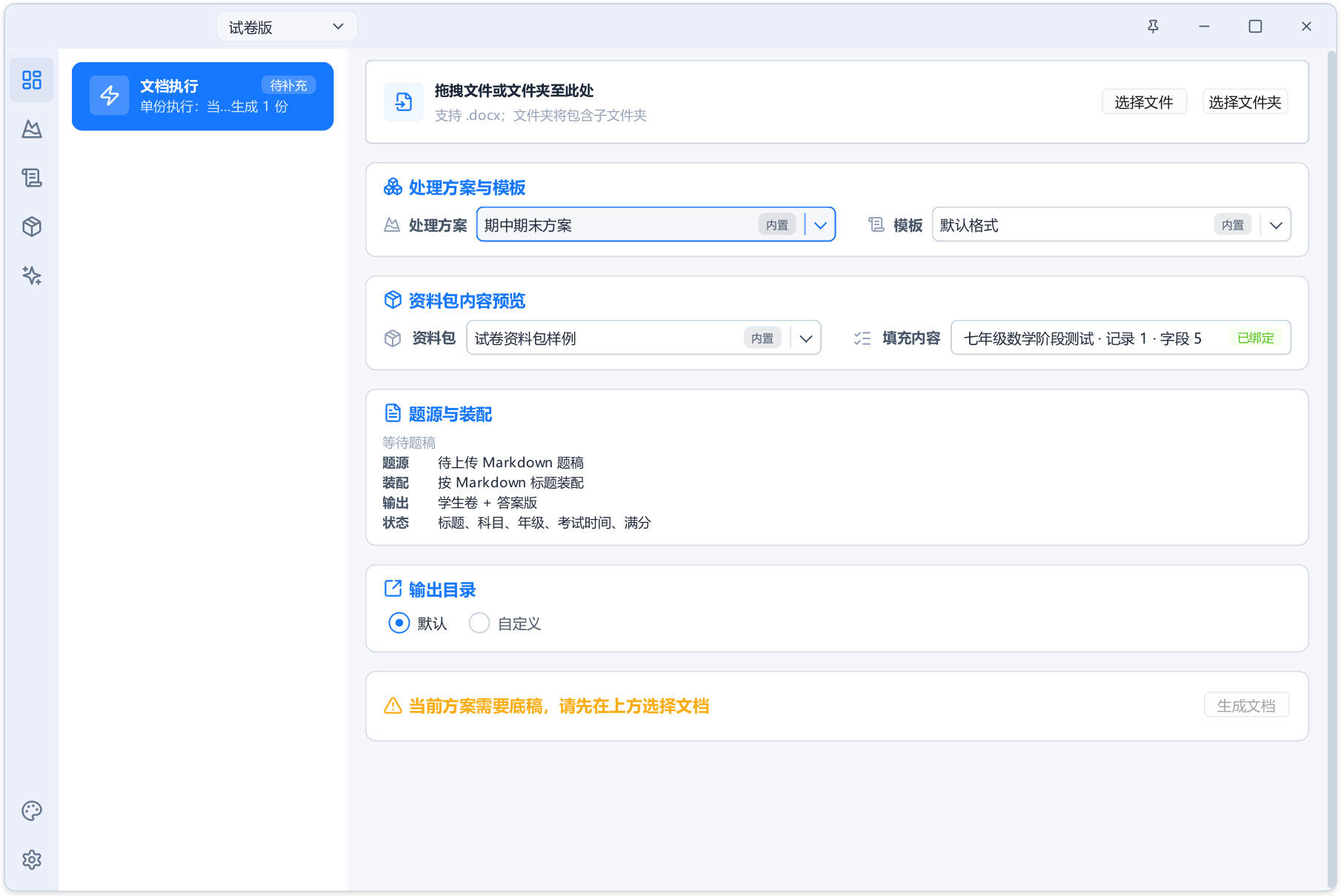Image resolution: width=1341 pixels, height=896 pixels.
Task: Click the cube icon beside 资料包 label
Action: pyautogui.click(x=393, y=338)
